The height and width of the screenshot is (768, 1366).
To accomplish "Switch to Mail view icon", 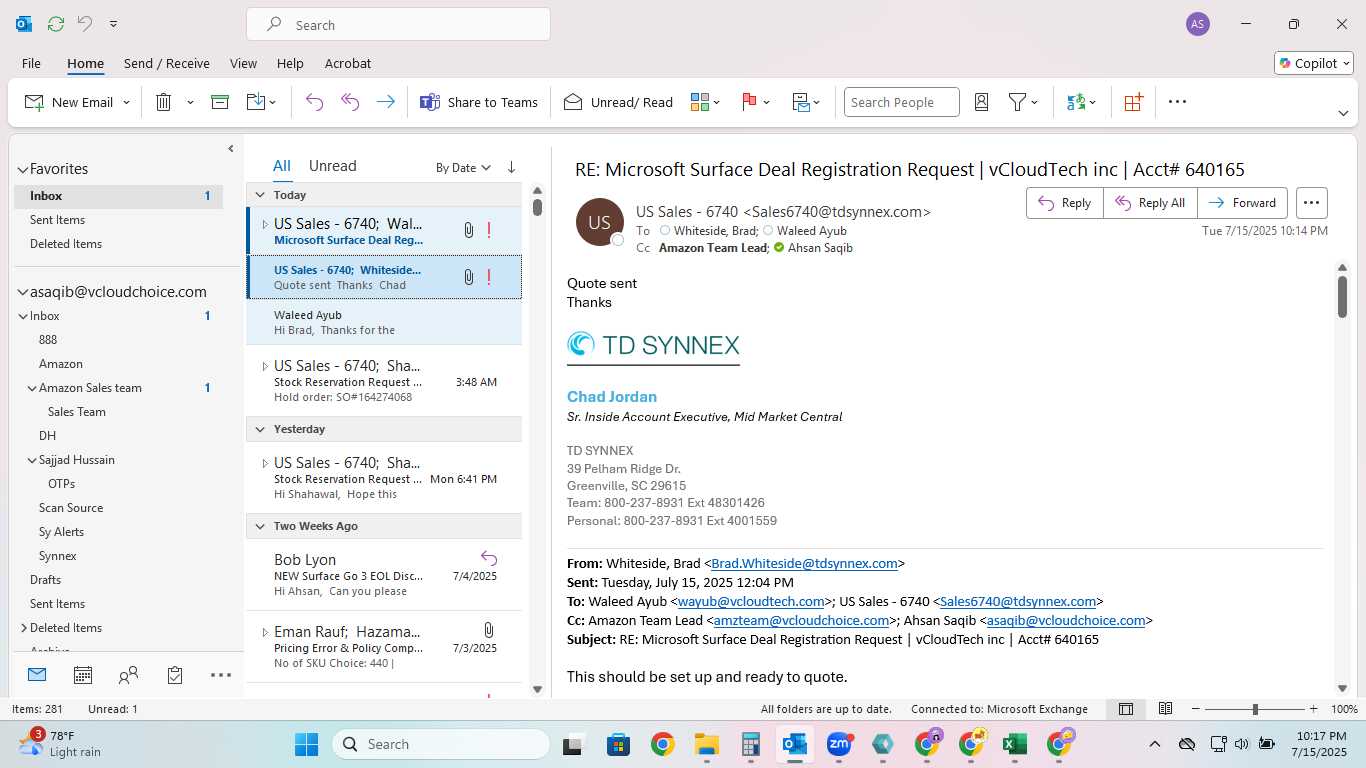I will [37, 675].
